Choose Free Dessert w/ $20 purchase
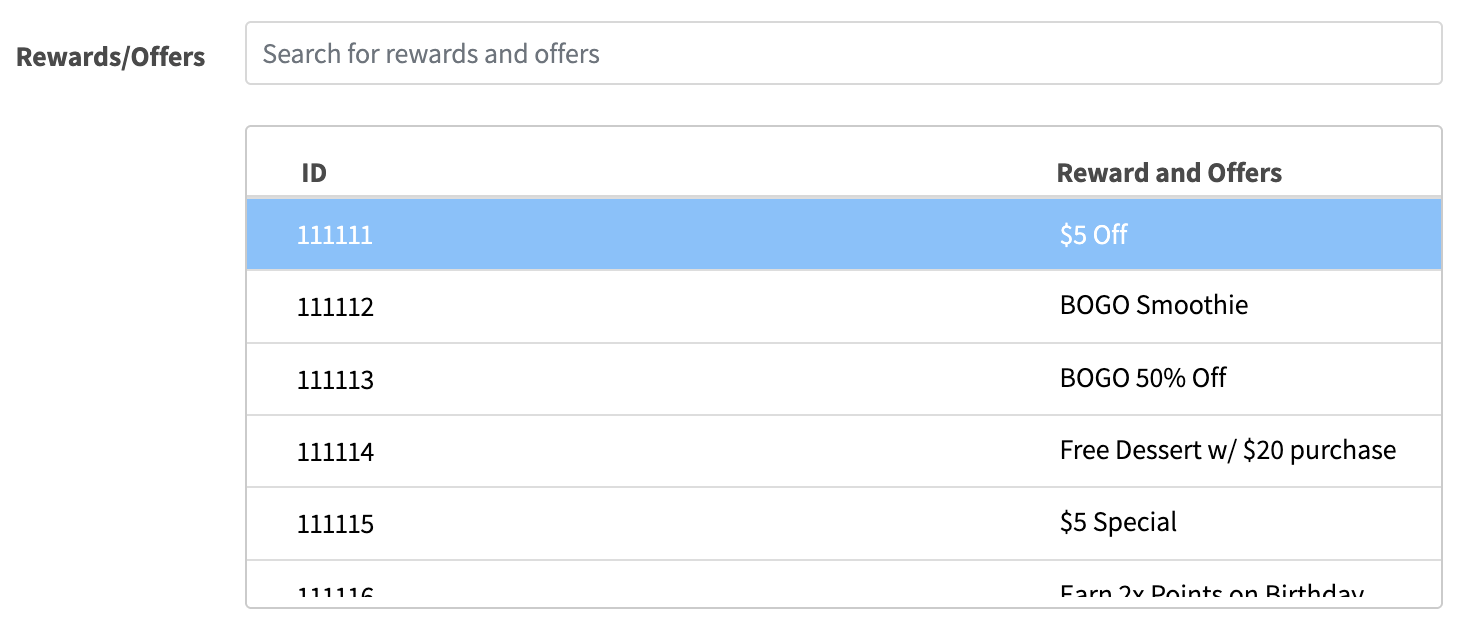 [x=1227, y=451]
